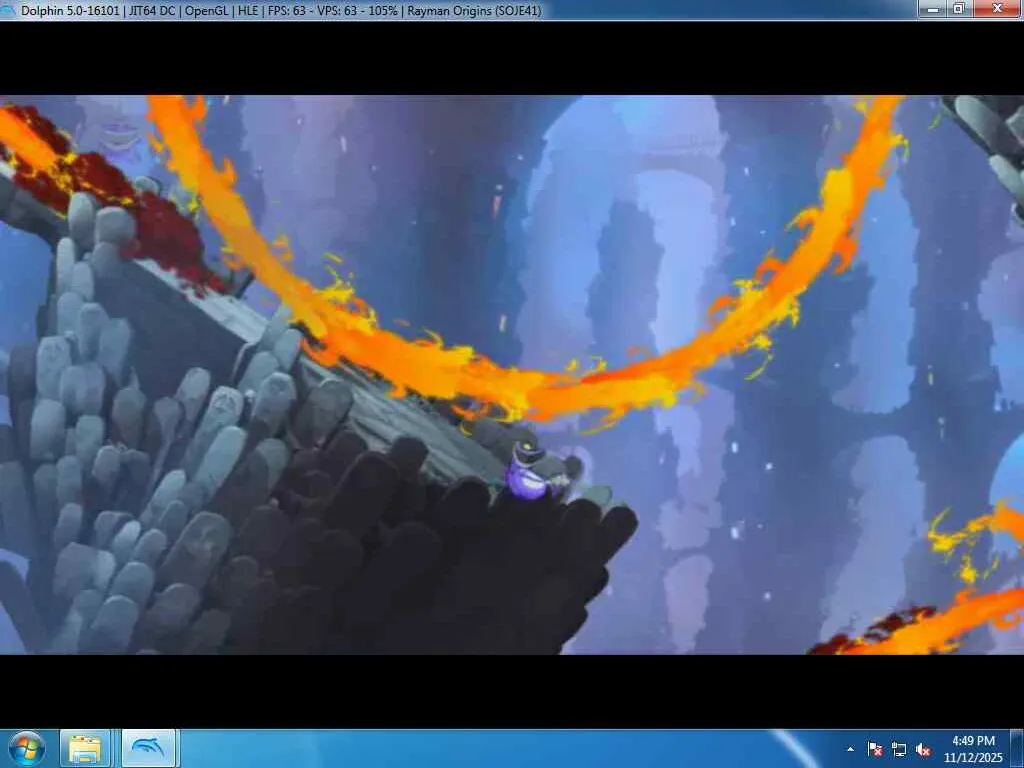1024x768 pixels.
Task: Close the Dolphin Rayman Origins window
Action: pyautogui.click(x=997, y=8)
